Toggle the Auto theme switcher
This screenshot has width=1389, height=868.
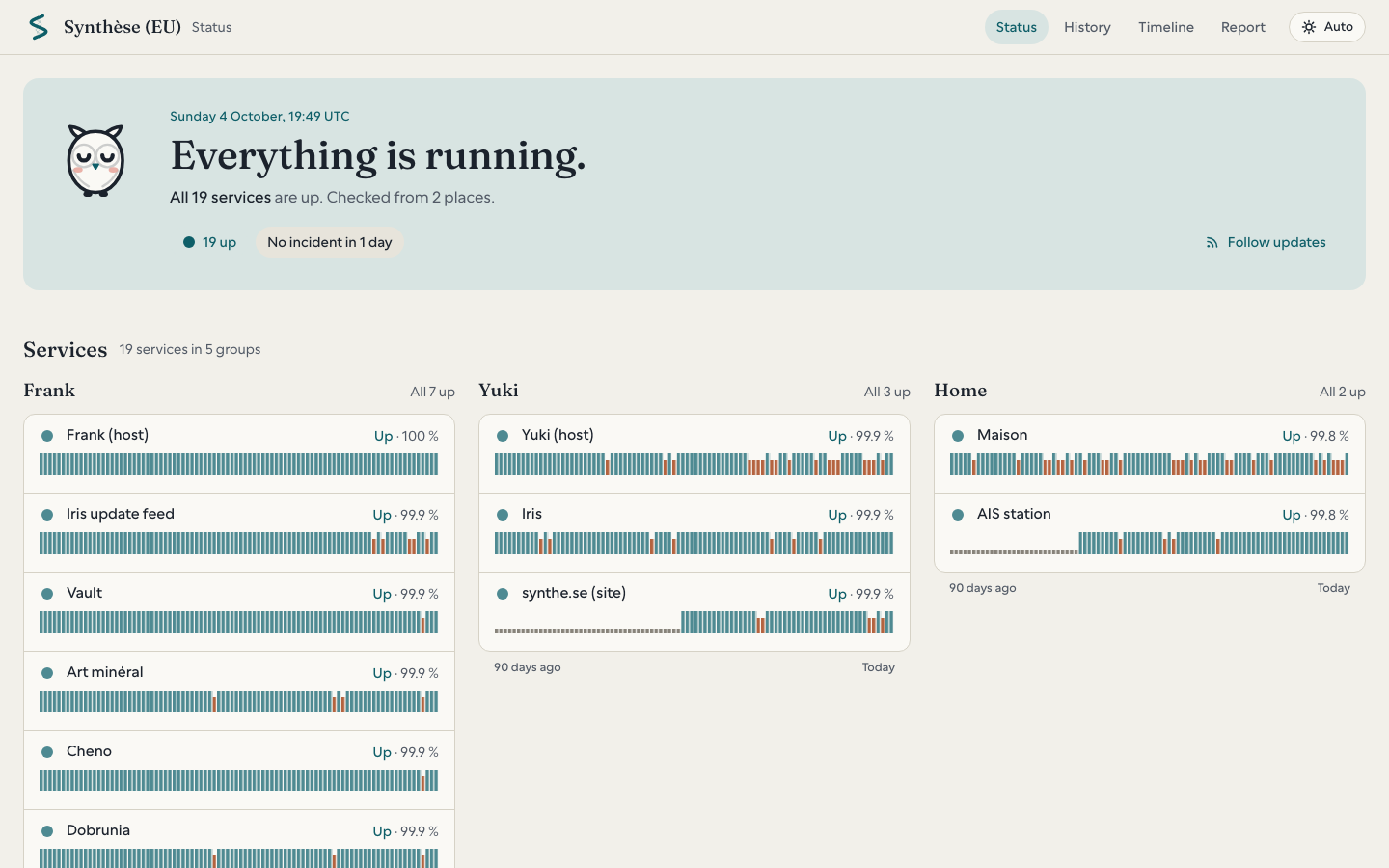(x=1327, y=27)
